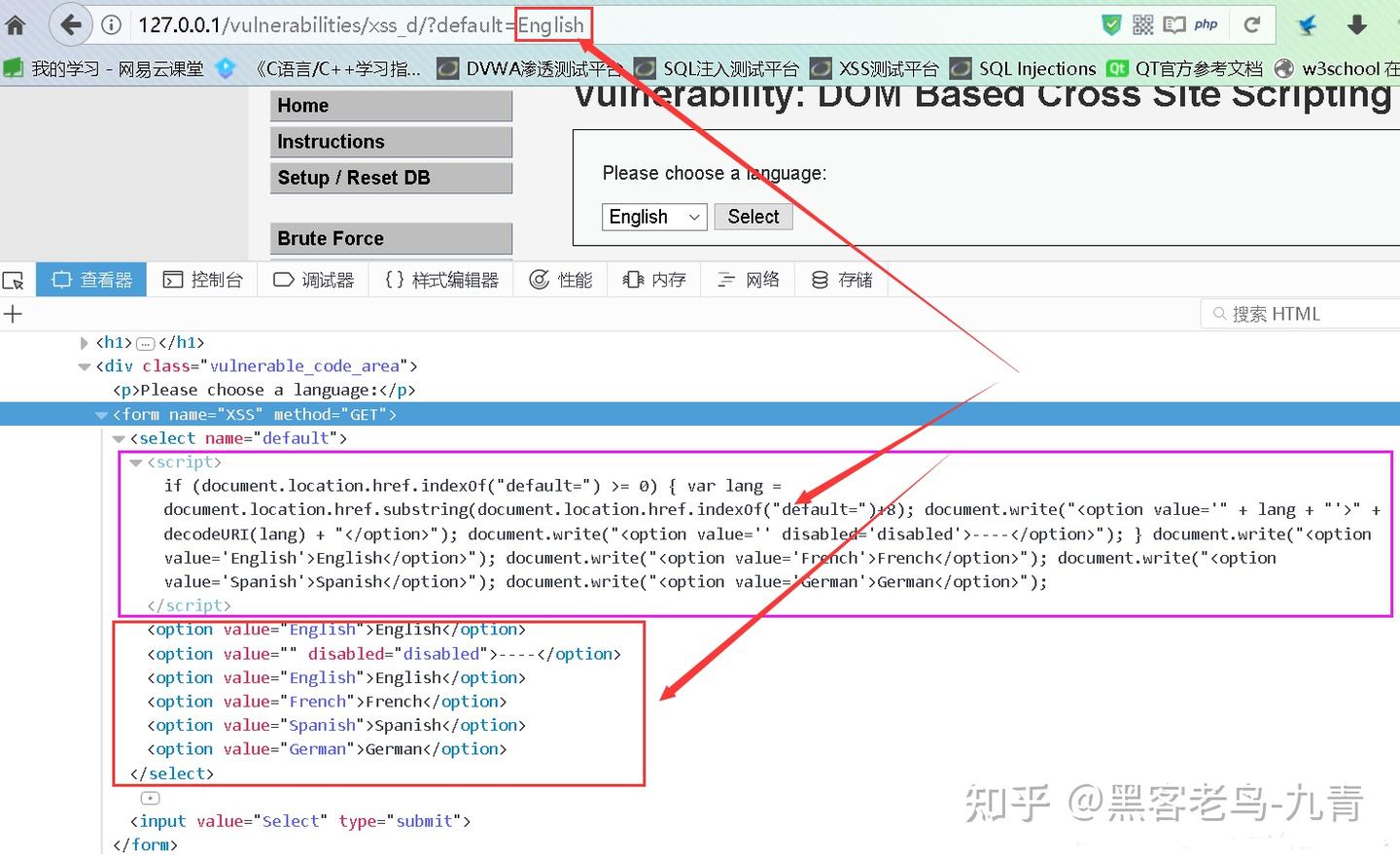Toggle reader view icon in the address bar
The height and width of the screenshot is (859, 1400).
coord(1174,25)
